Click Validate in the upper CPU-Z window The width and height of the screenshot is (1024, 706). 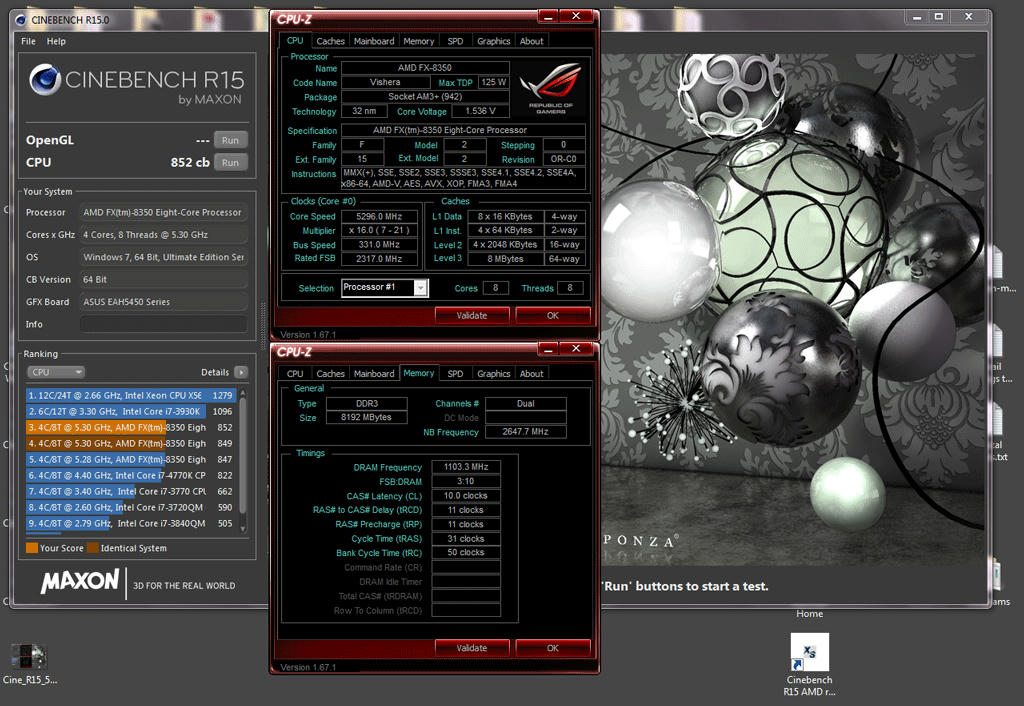472,315
